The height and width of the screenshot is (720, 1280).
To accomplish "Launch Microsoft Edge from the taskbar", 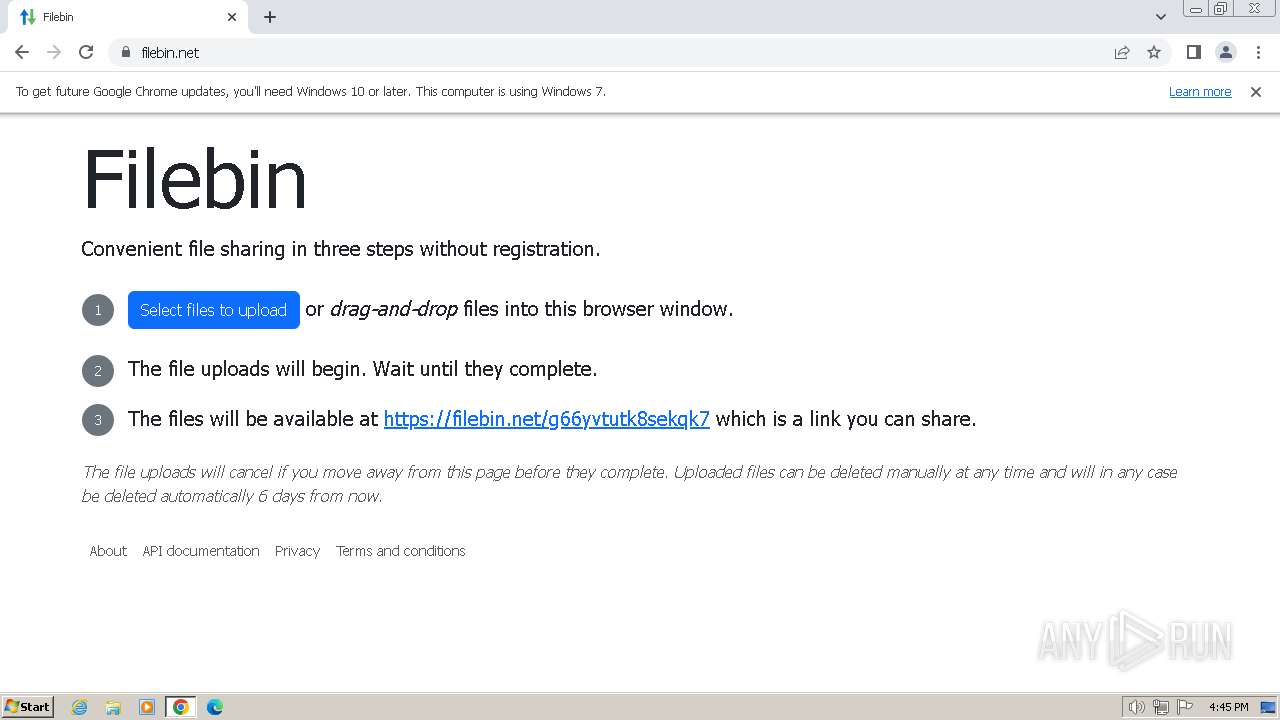I will pos(215,707).
